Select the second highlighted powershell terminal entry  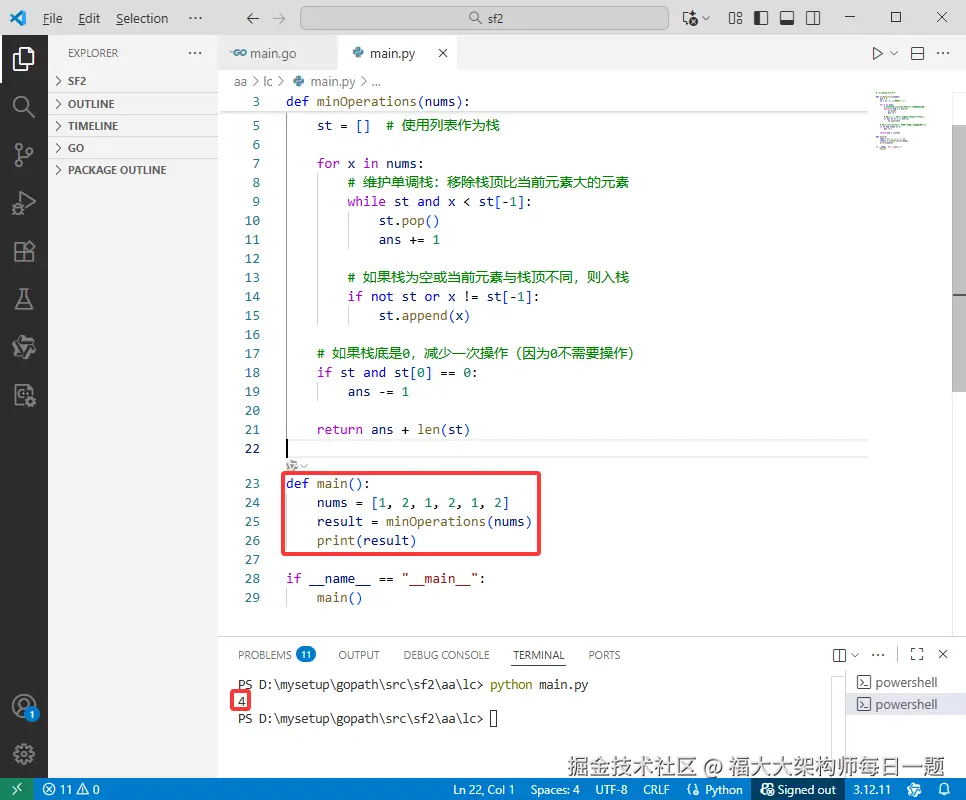click(906, 704)
